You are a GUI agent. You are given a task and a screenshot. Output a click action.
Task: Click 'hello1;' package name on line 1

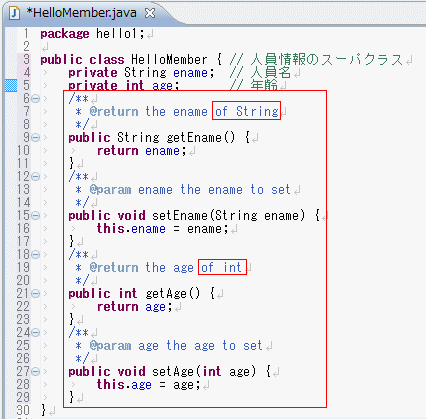(x=120, y=34)
